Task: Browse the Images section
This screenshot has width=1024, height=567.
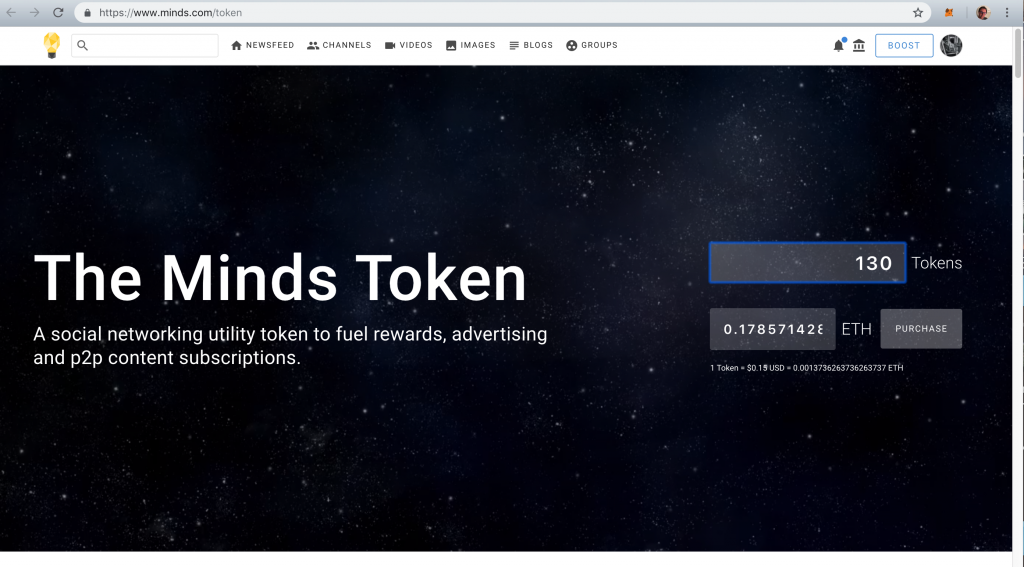Action: coord(470,45)
